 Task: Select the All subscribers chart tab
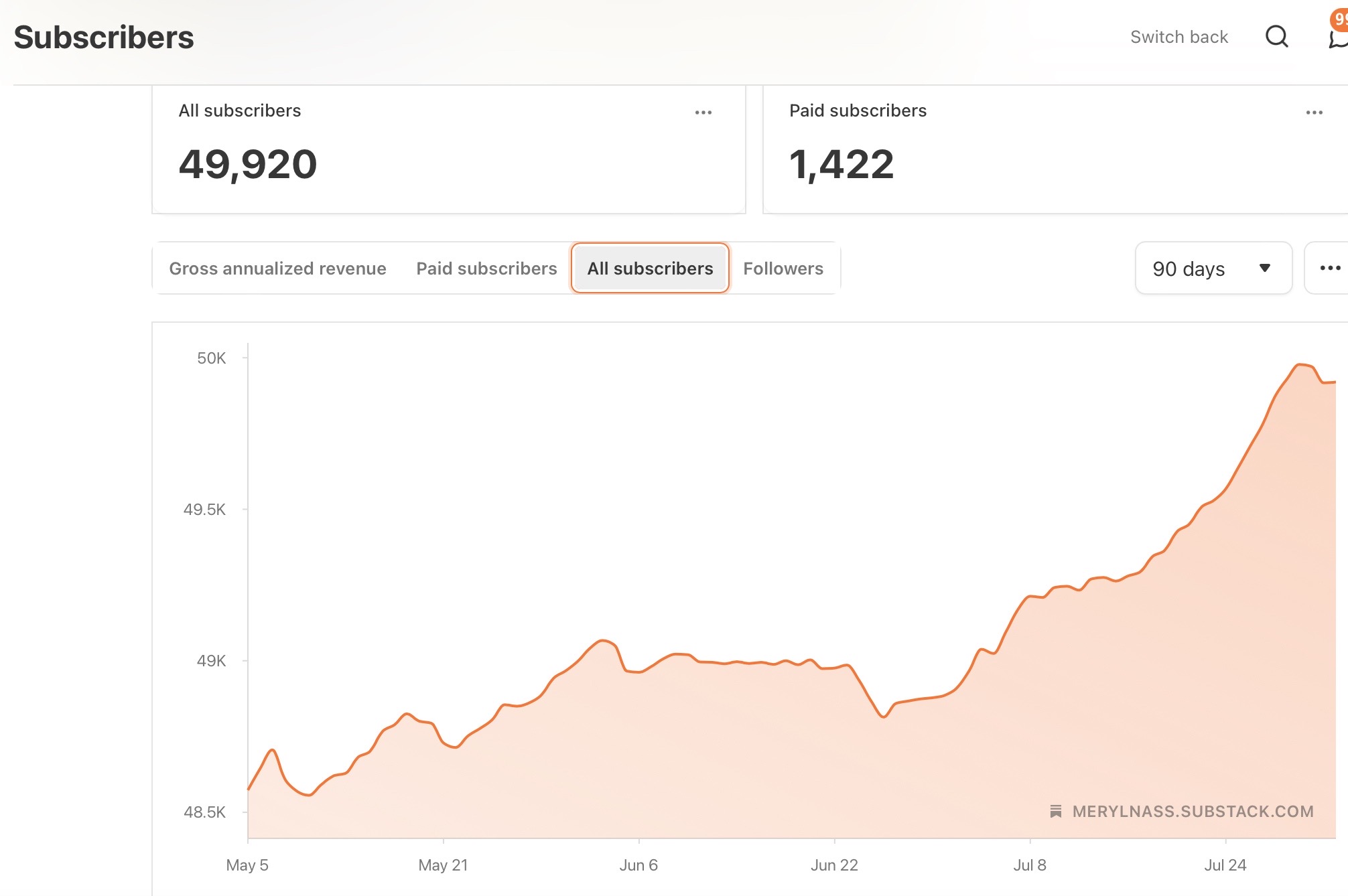650,268
